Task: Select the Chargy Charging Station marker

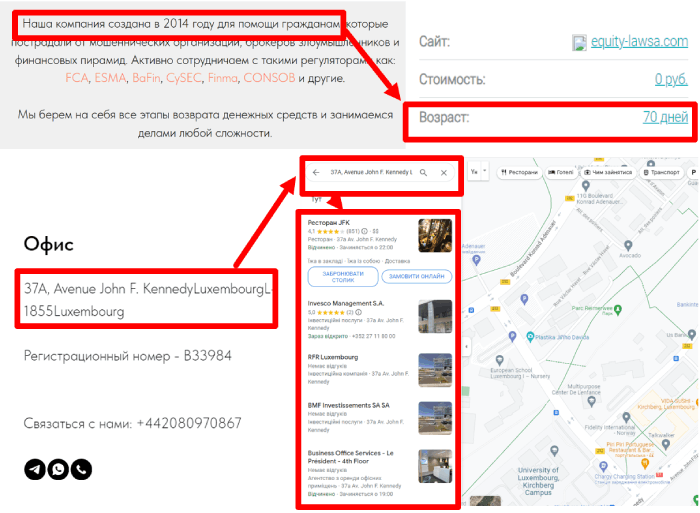Action: tap(603, 467)
